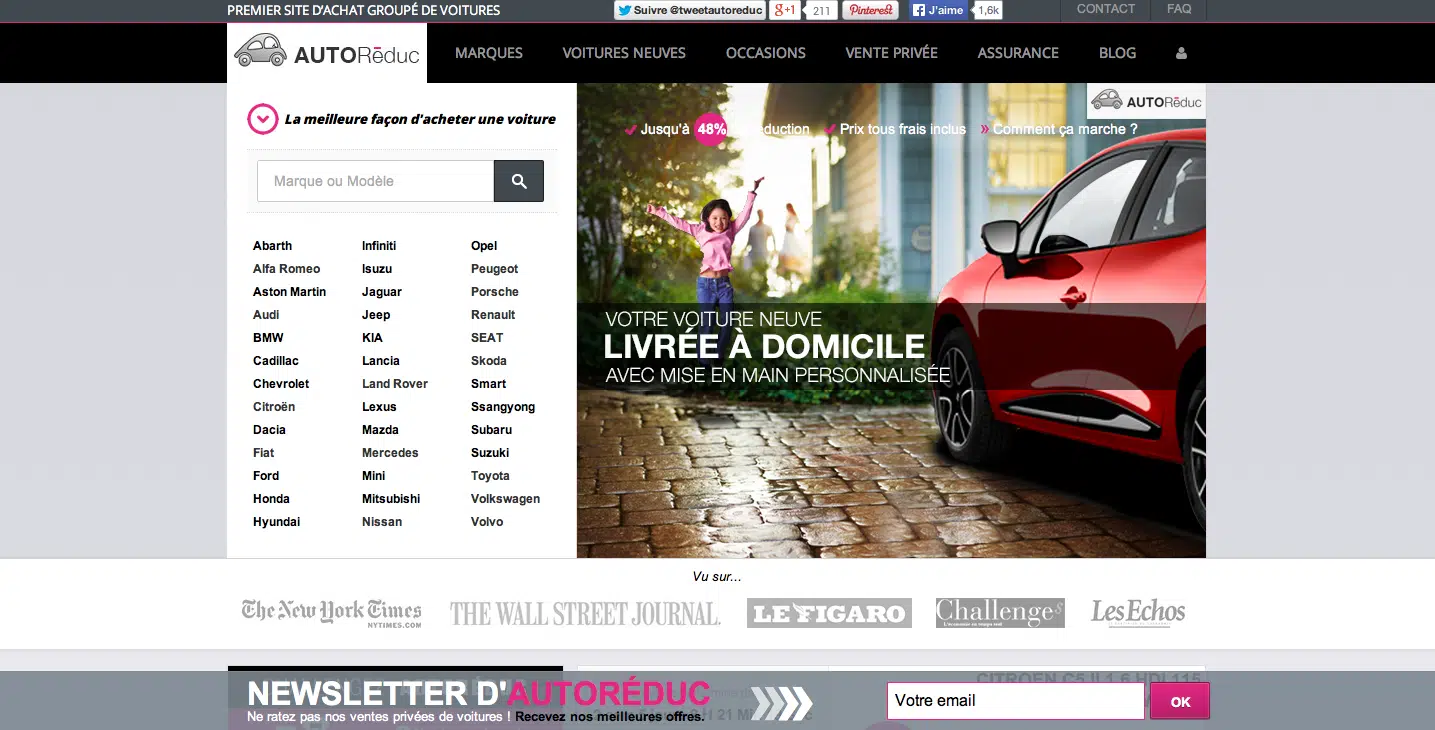This screenshot has width=1435, height=730.
Task: Select the Abarth brand
Action: pos(272,246)
